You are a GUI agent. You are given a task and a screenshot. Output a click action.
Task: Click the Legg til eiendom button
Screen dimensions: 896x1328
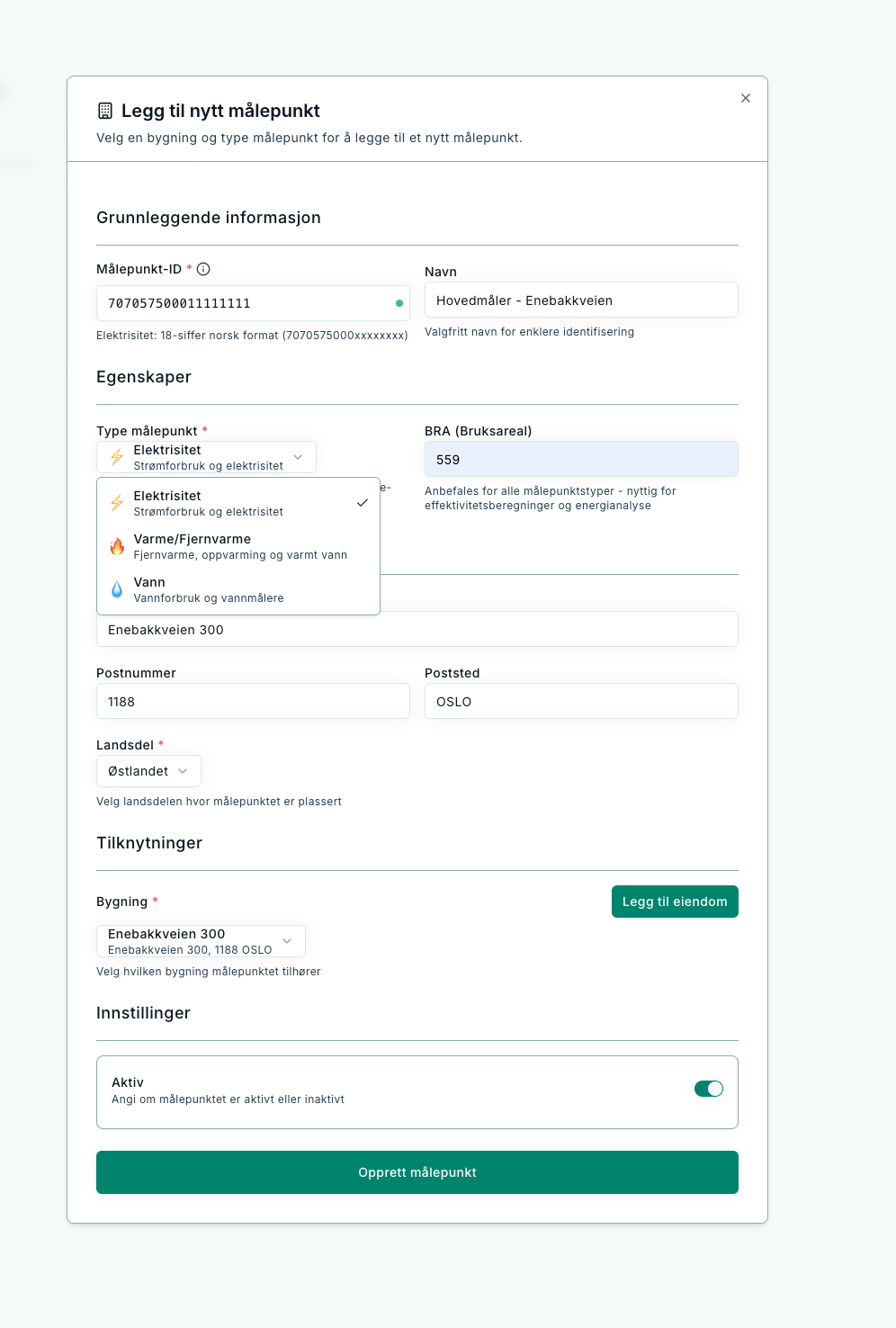pos(675,902)
